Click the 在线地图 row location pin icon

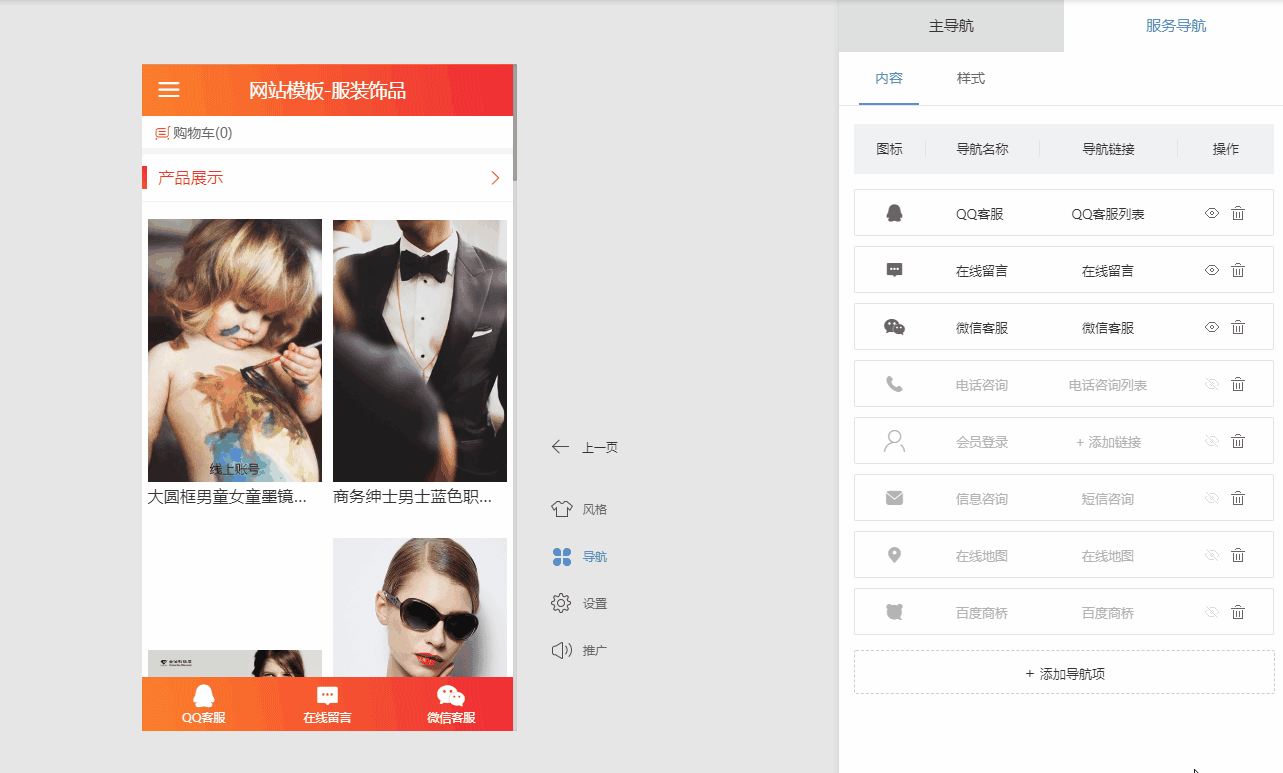(x=894, y=555)
